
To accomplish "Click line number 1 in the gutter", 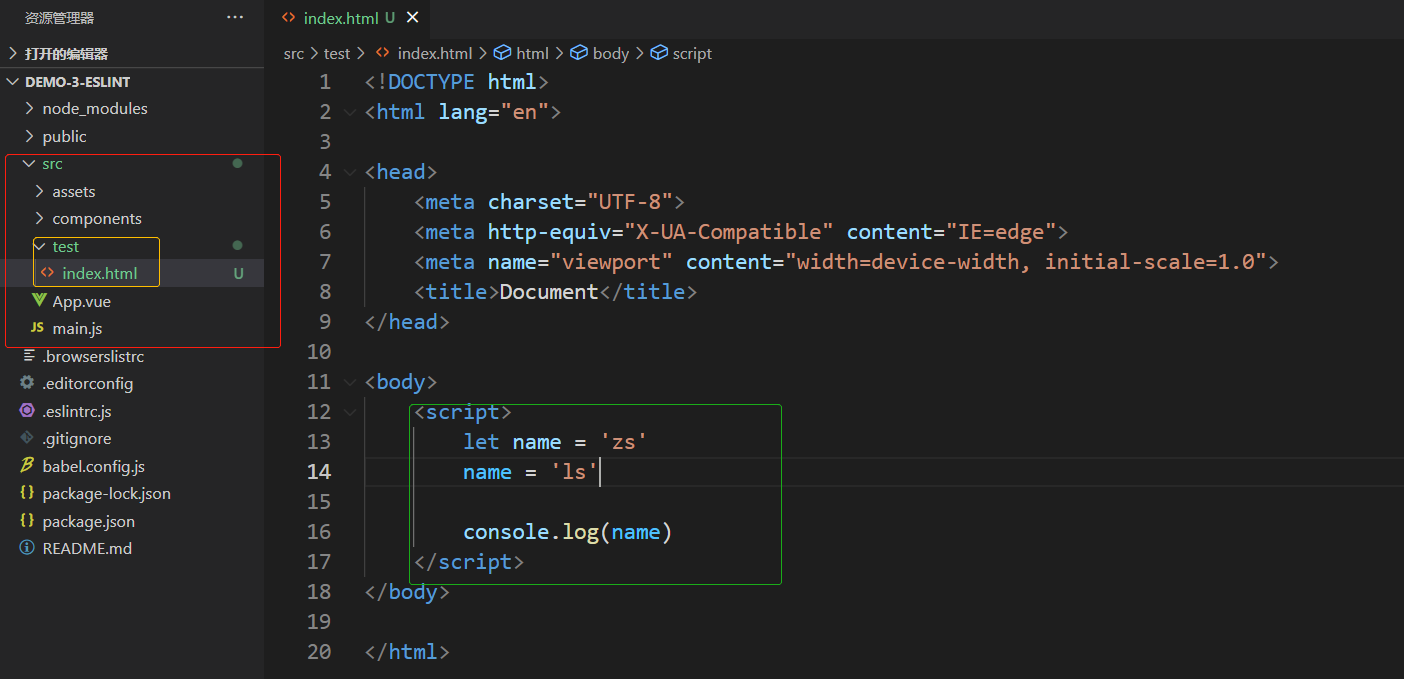I will pos(324,82).
